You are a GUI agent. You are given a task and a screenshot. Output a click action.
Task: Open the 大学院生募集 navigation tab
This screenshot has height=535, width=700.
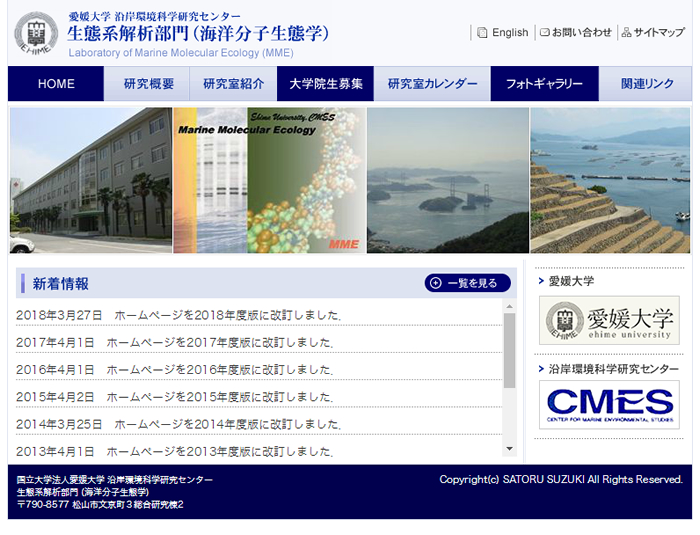coord(326,84)
